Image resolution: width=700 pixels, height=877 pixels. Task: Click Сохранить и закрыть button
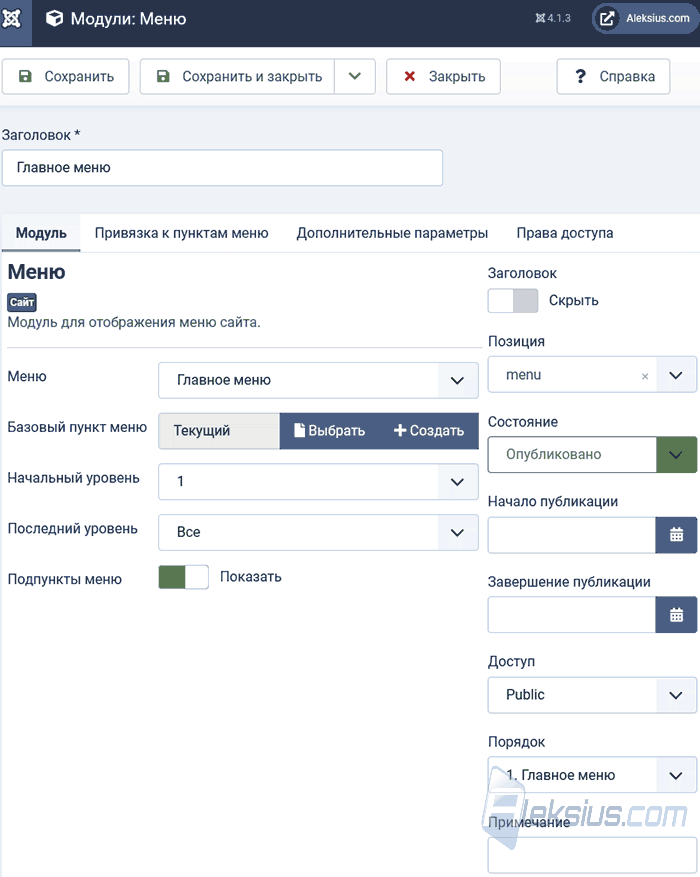[x=238, y=77]
